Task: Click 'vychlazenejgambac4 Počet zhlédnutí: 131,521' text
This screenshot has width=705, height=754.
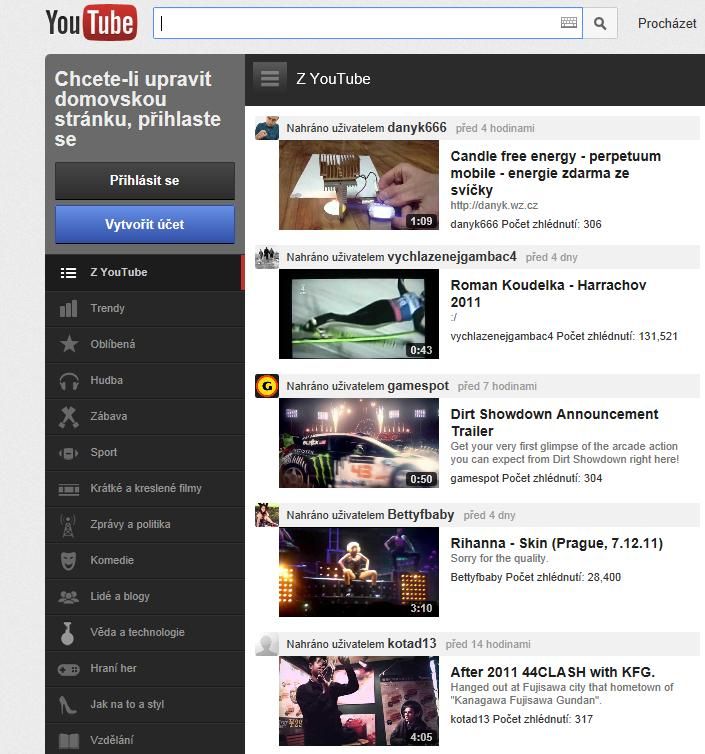Action: [x=564, y=336]
